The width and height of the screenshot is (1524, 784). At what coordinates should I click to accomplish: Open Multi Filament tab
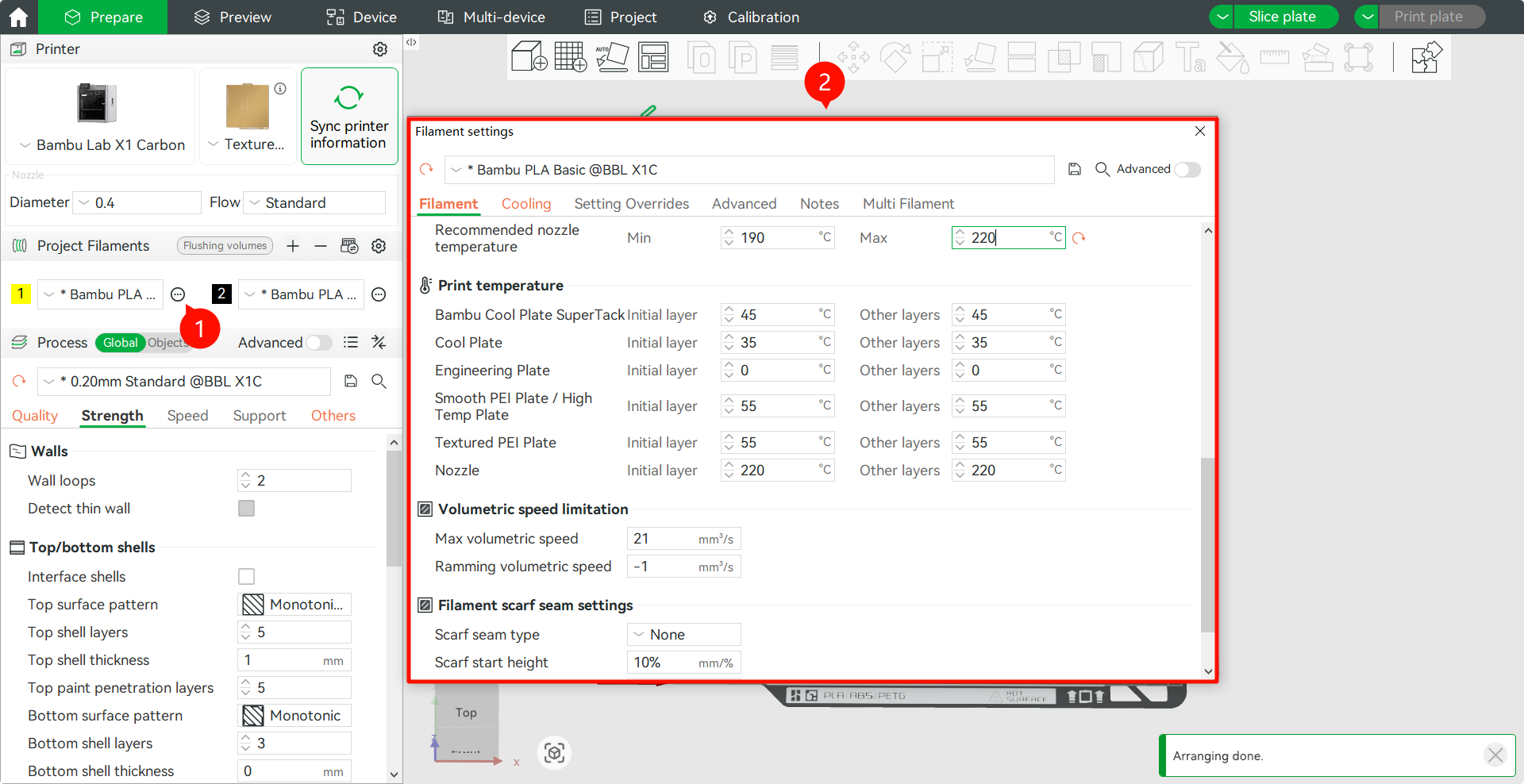pyautogui.click(x=908, y=204)
